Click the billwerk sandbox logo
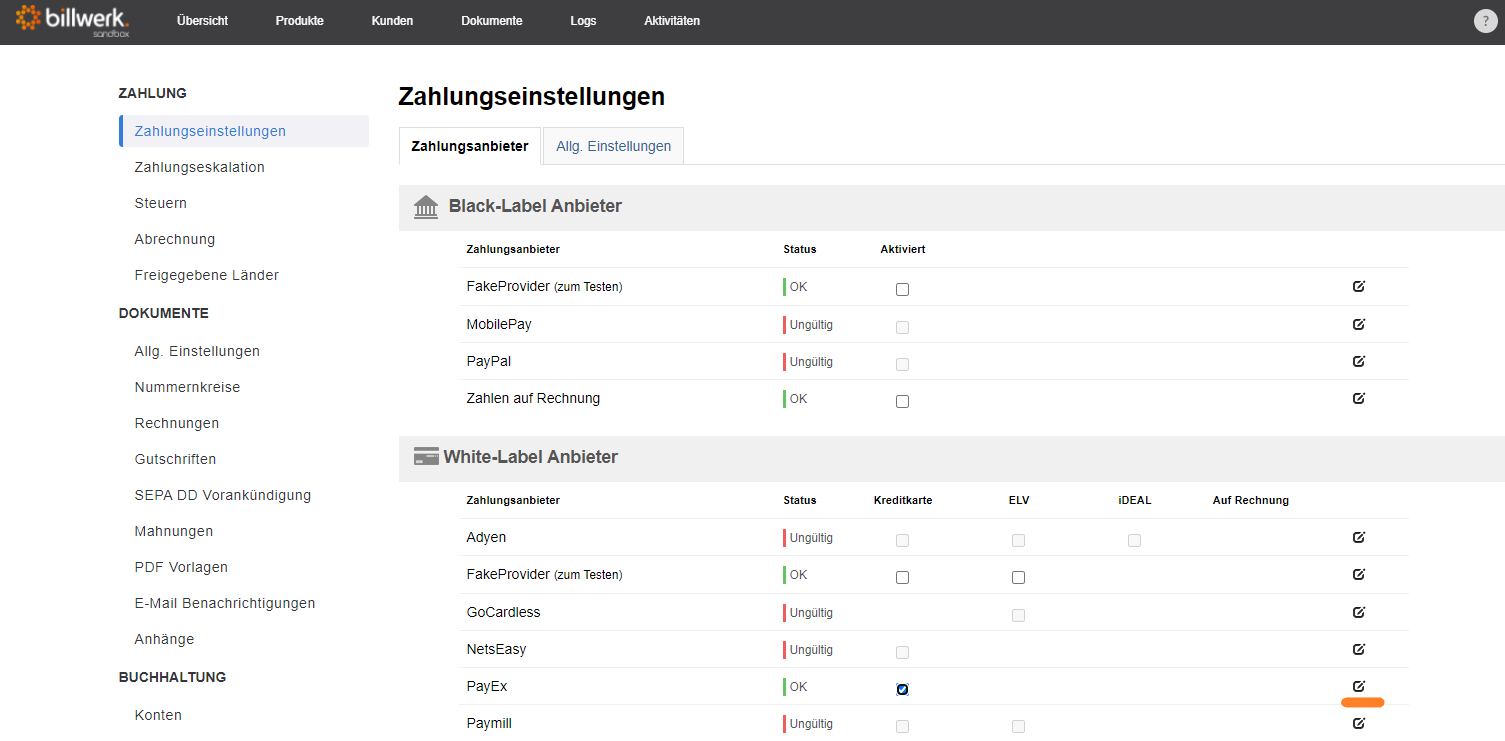 (x=73, y=20)
